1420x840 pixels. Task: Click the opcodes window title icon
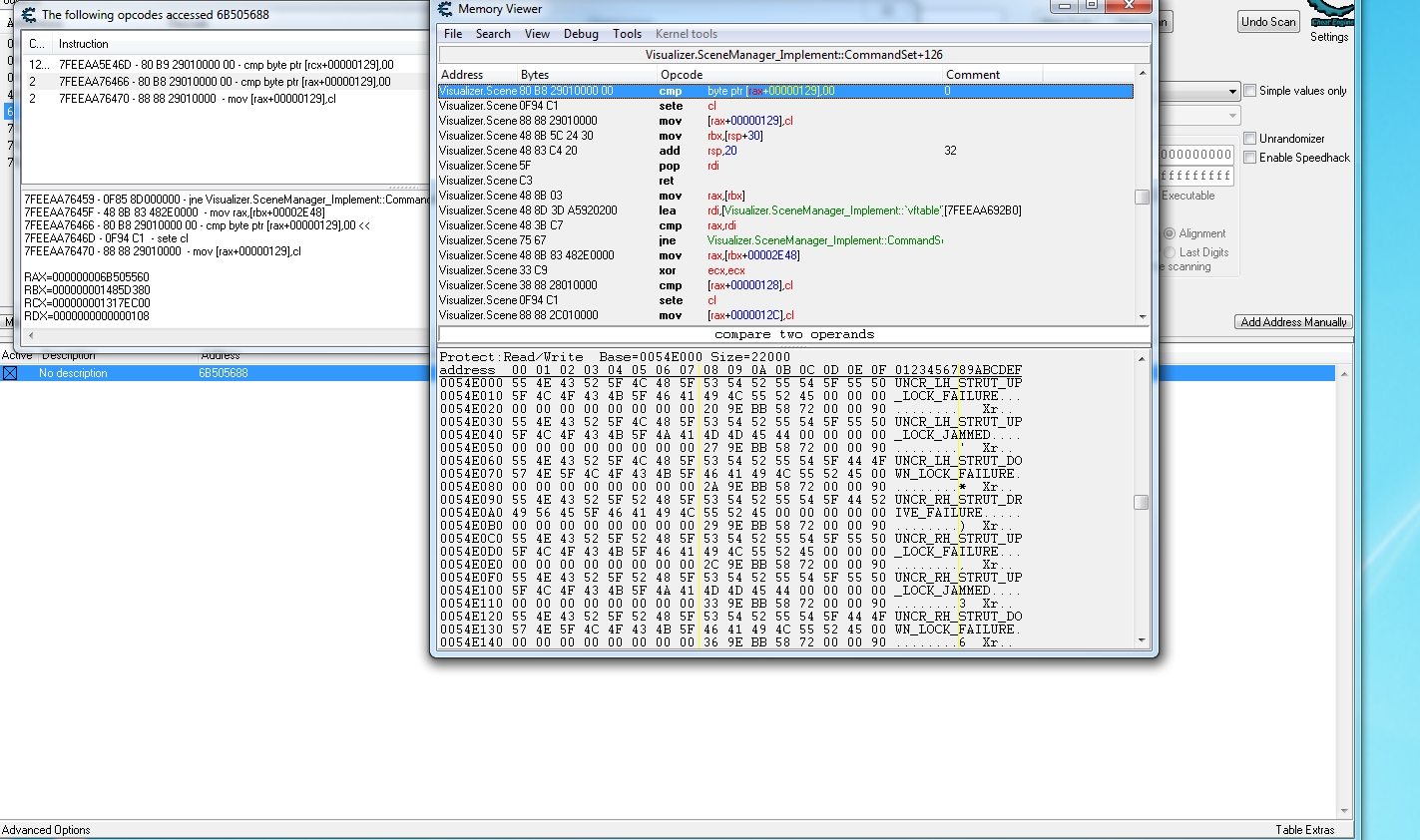[x=29, y=15]
